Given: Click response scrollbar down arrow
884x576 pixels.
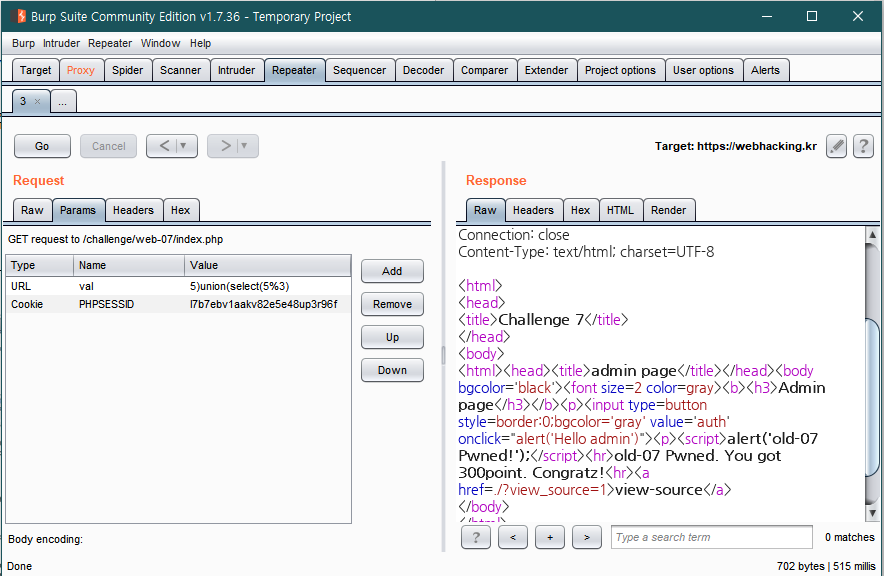Looking at the screenshot, I should [872, 513].
